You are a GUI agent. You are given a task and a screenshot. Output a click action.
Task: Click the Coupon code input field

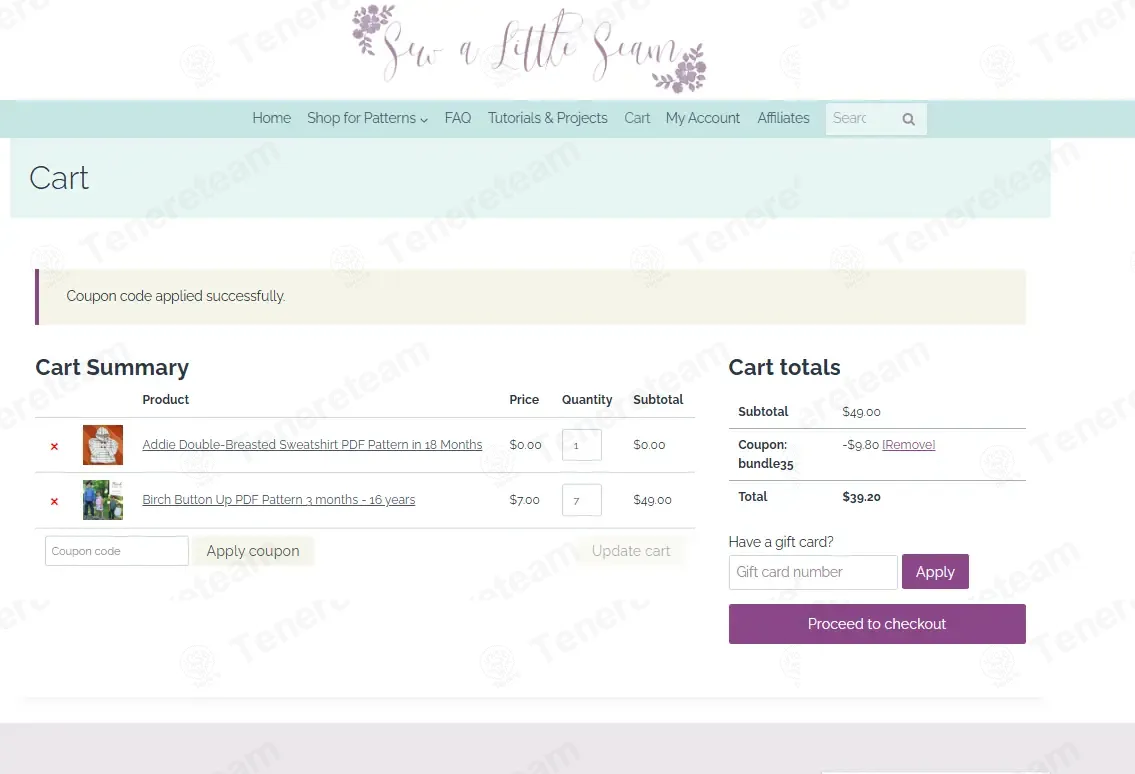tap(117, 551)
